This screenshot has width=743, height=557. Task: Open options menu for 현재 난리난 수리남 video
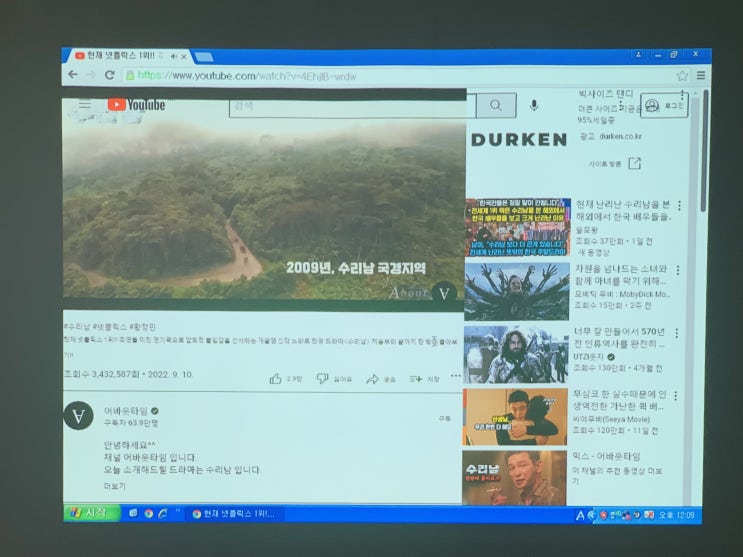pos(680,206)
